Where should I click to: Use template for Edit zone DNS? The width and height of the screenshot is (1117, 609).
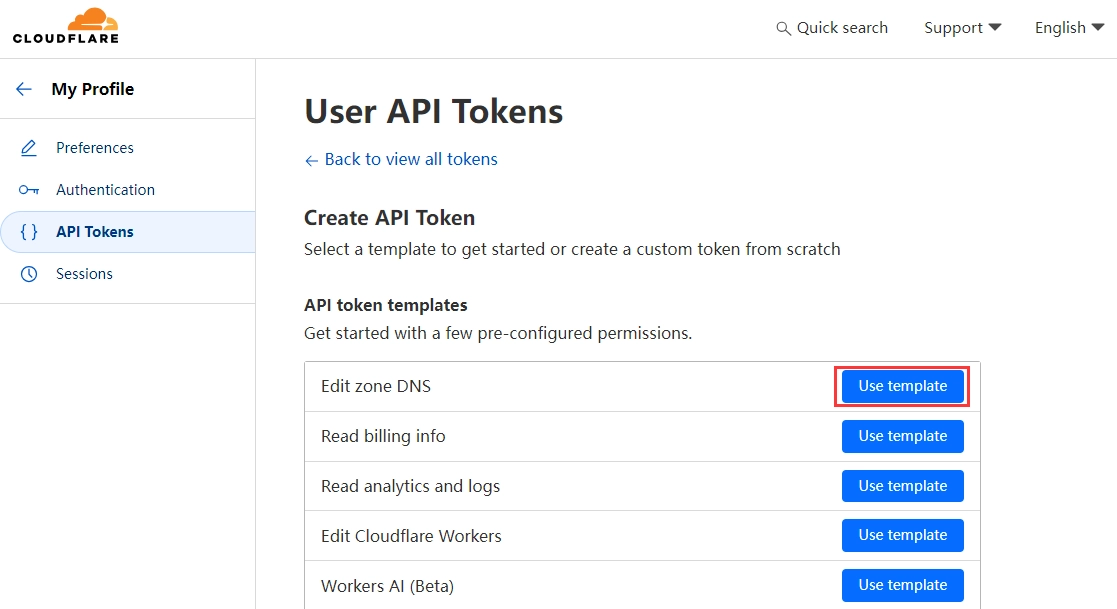(902, 386)
